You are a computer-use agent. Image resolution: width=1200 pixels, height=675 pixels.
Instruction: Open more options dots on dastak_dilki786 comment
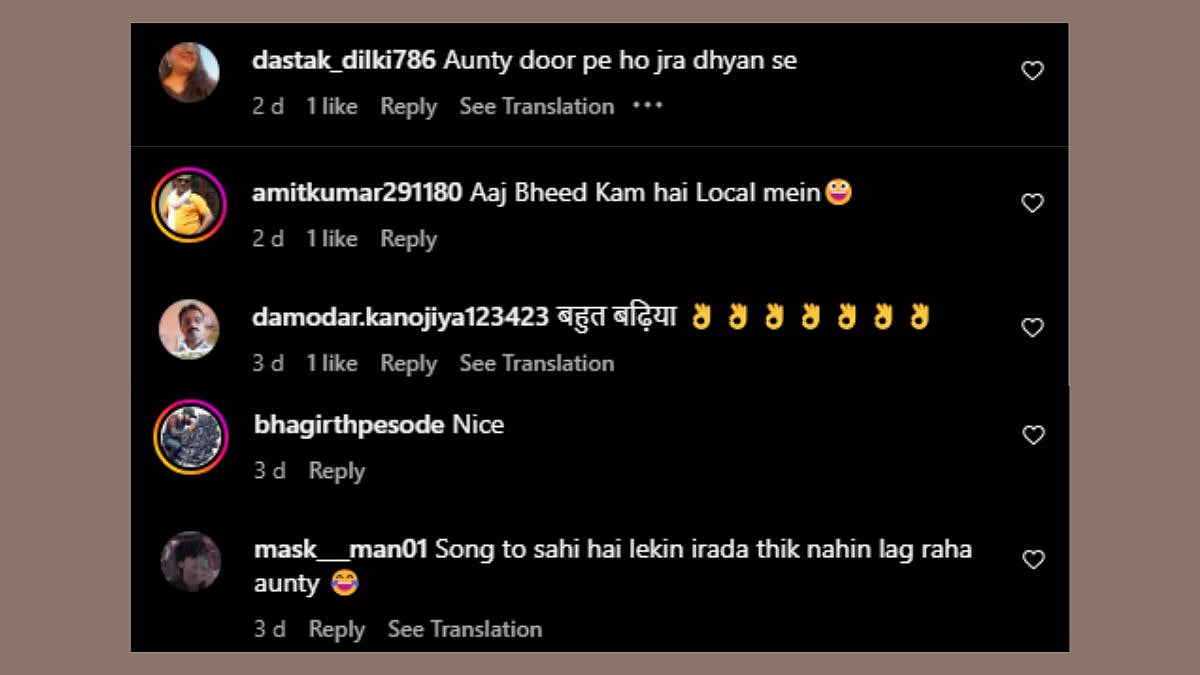click(x=648, y=106)
